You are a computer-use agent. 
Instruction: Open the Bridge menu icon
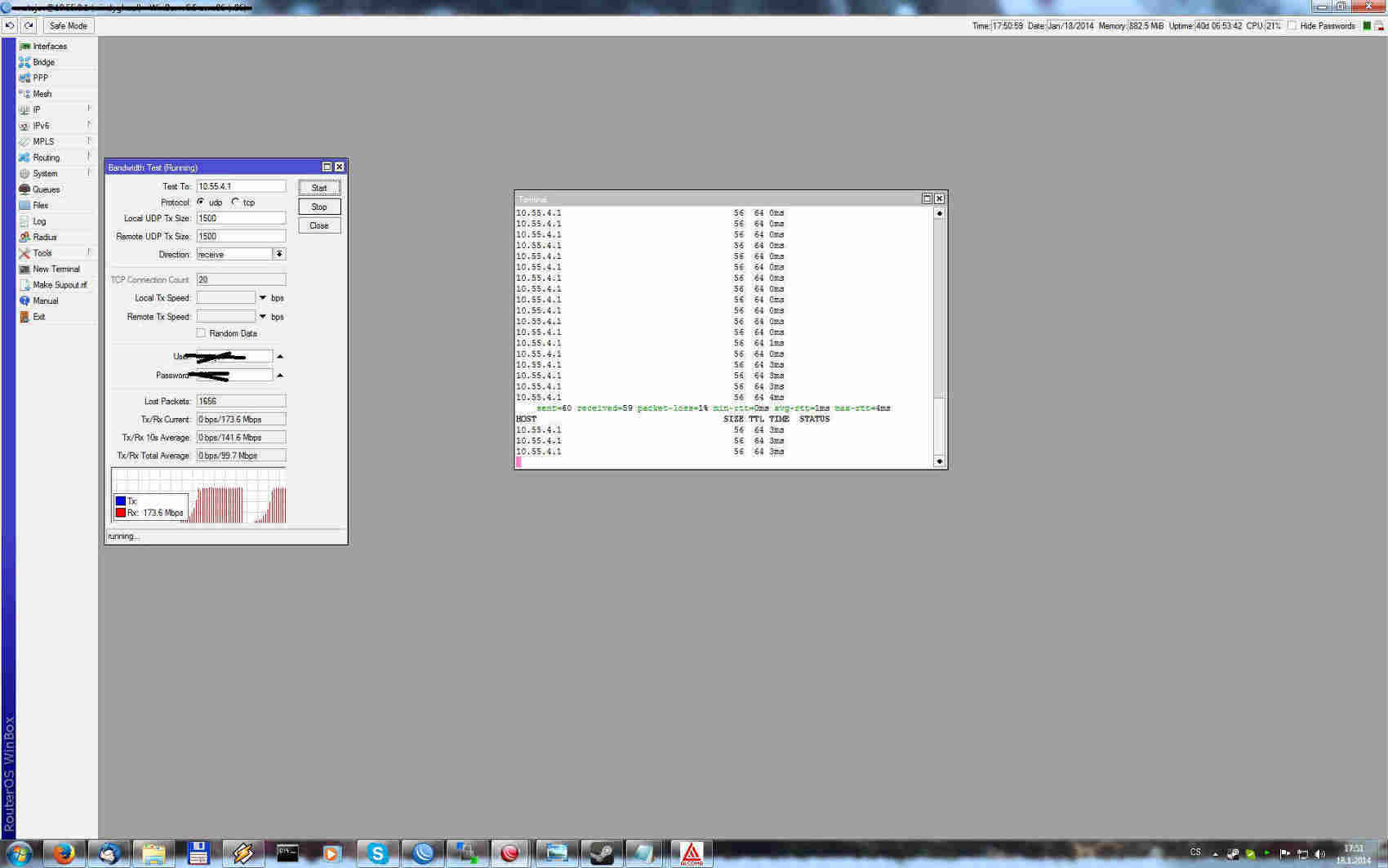pos(24,62)
